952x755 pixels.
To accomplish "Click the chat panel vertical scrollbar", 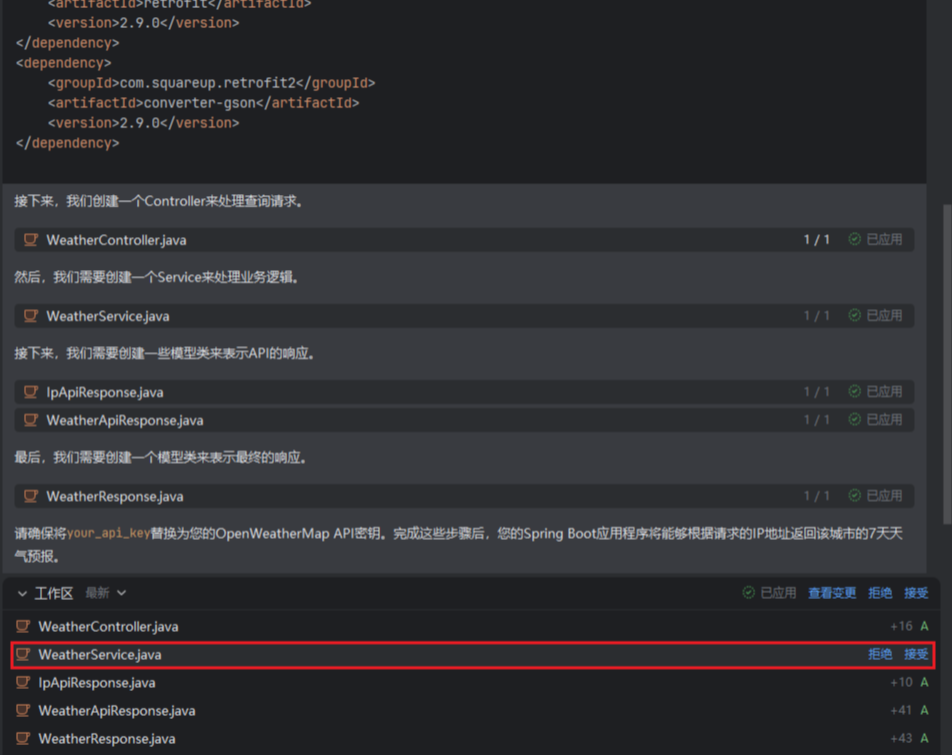I will 947,364.
